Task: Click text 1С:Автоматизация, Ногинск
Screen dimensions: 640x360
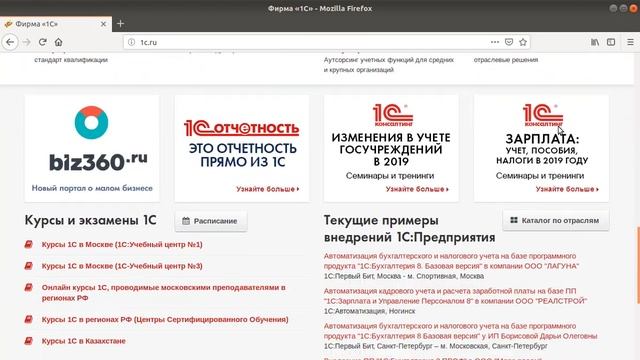Action: coord(369,311)
